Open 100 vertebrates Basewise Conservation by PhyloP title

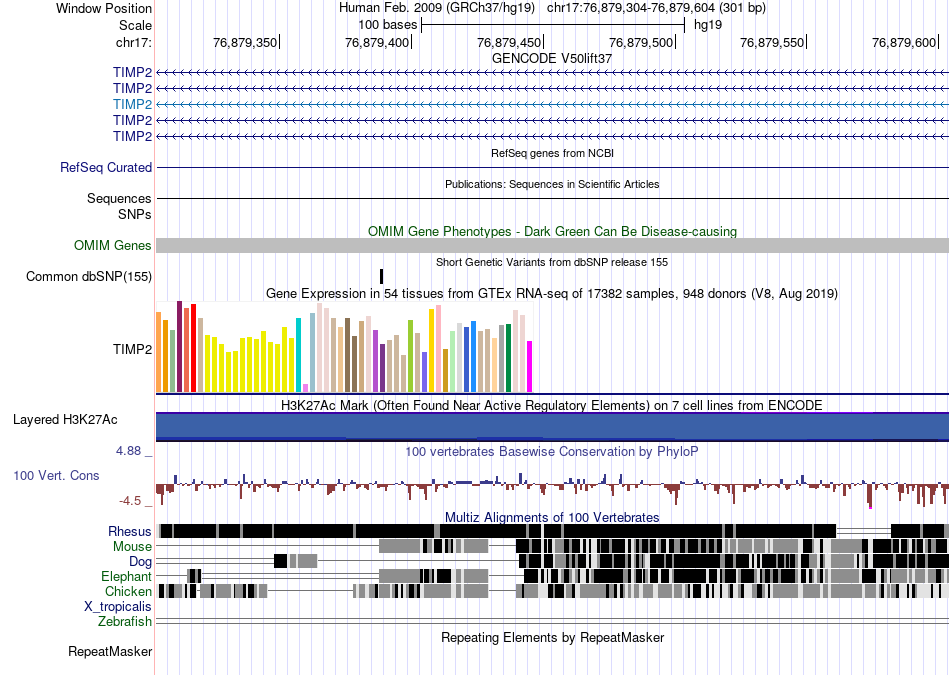click(552, 451)
